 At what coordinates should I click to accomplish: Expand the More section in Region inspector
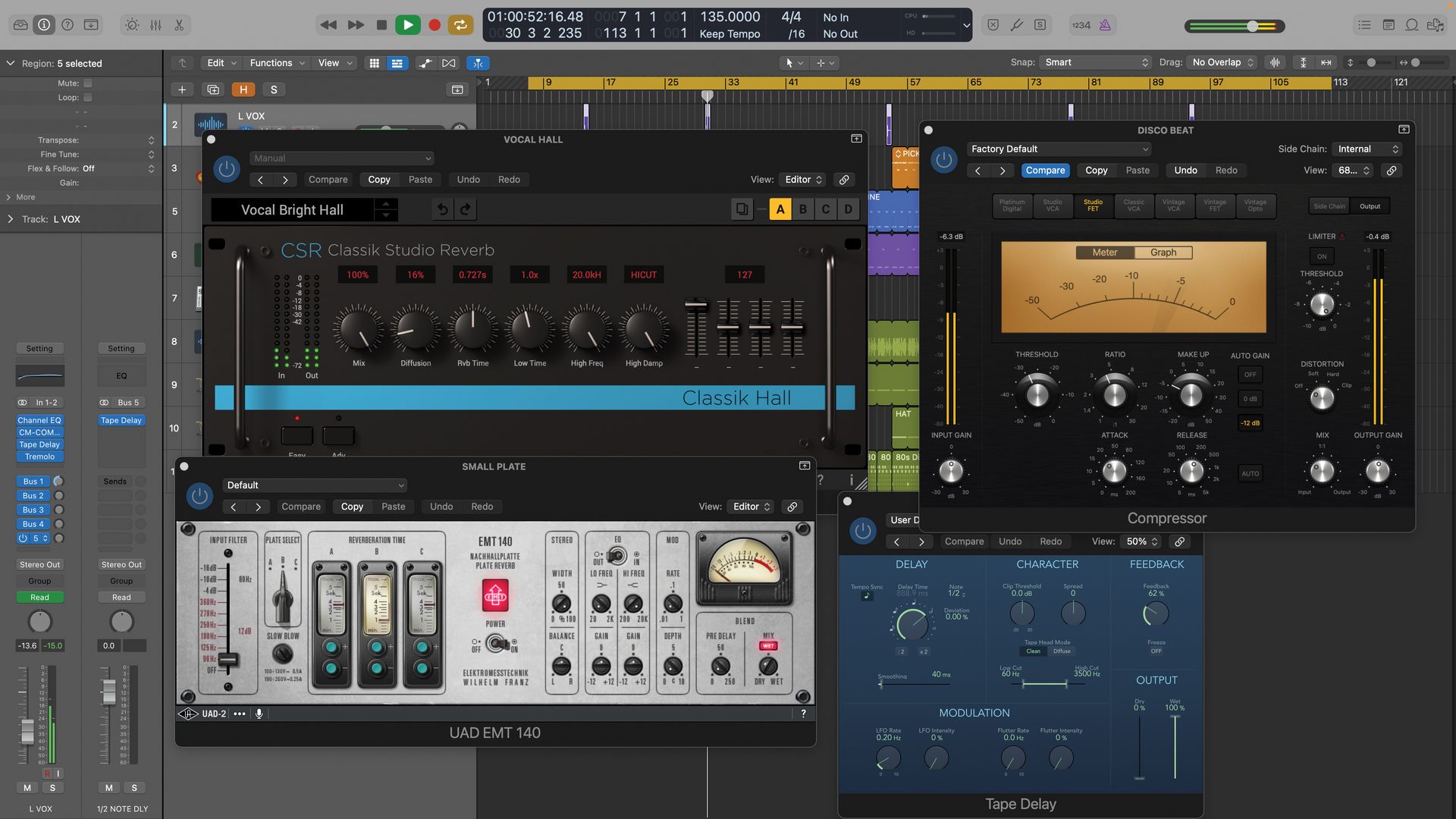tap(20, 196)
